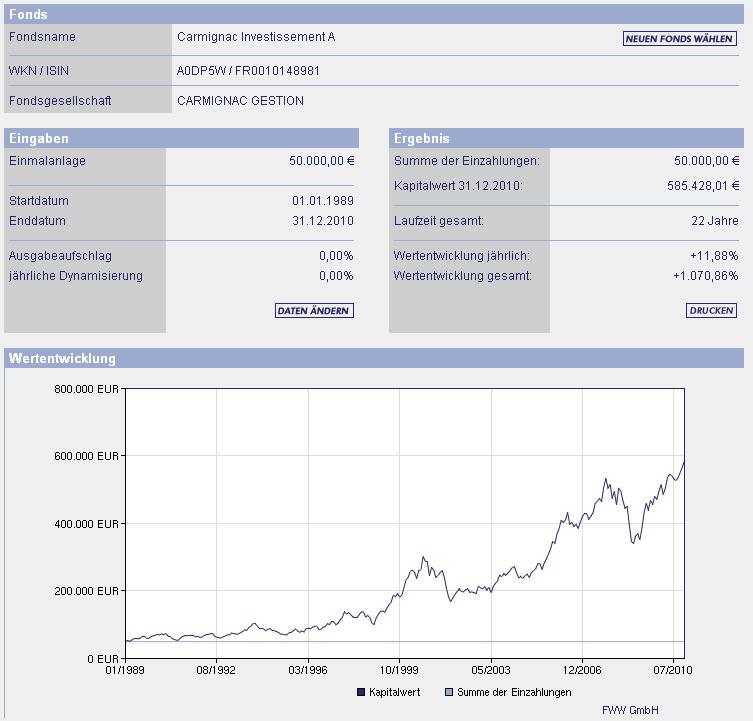
Task: Select the text CARMIGNAC GESTION
Action: [240, 100]
